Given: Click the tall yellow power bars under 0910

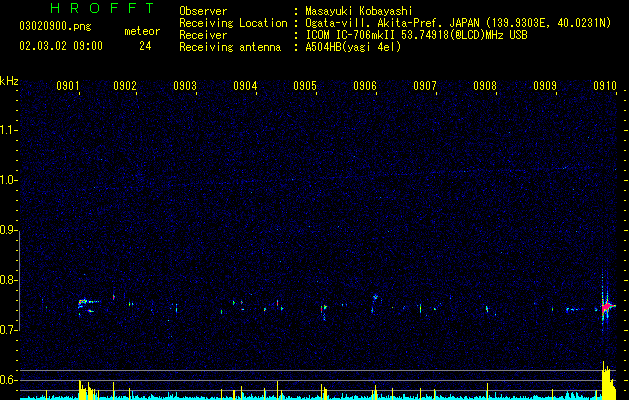Looking at the screenshot, I should [609, 381].
